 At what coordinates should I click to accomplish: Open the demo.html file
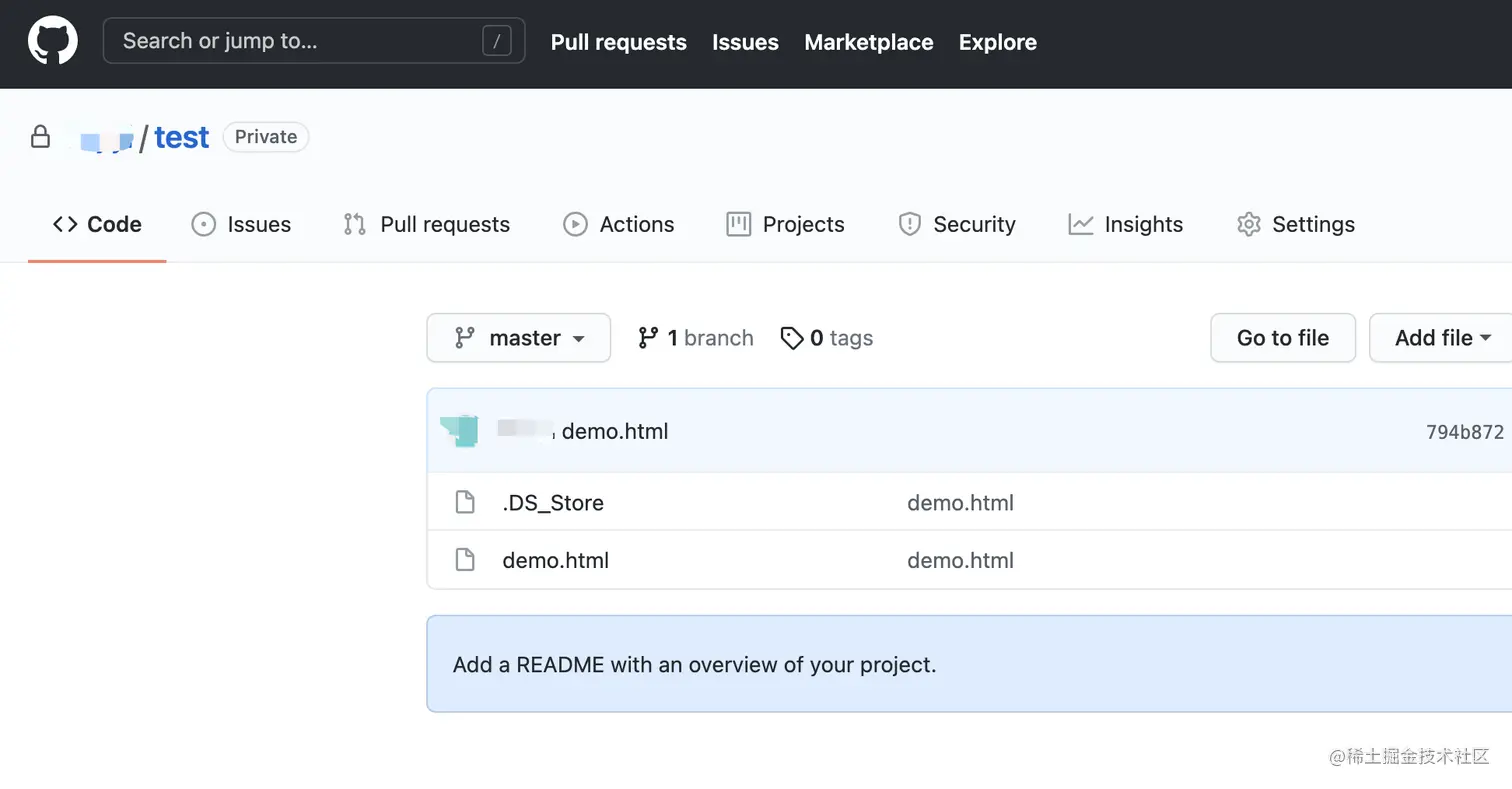(555, 560)
